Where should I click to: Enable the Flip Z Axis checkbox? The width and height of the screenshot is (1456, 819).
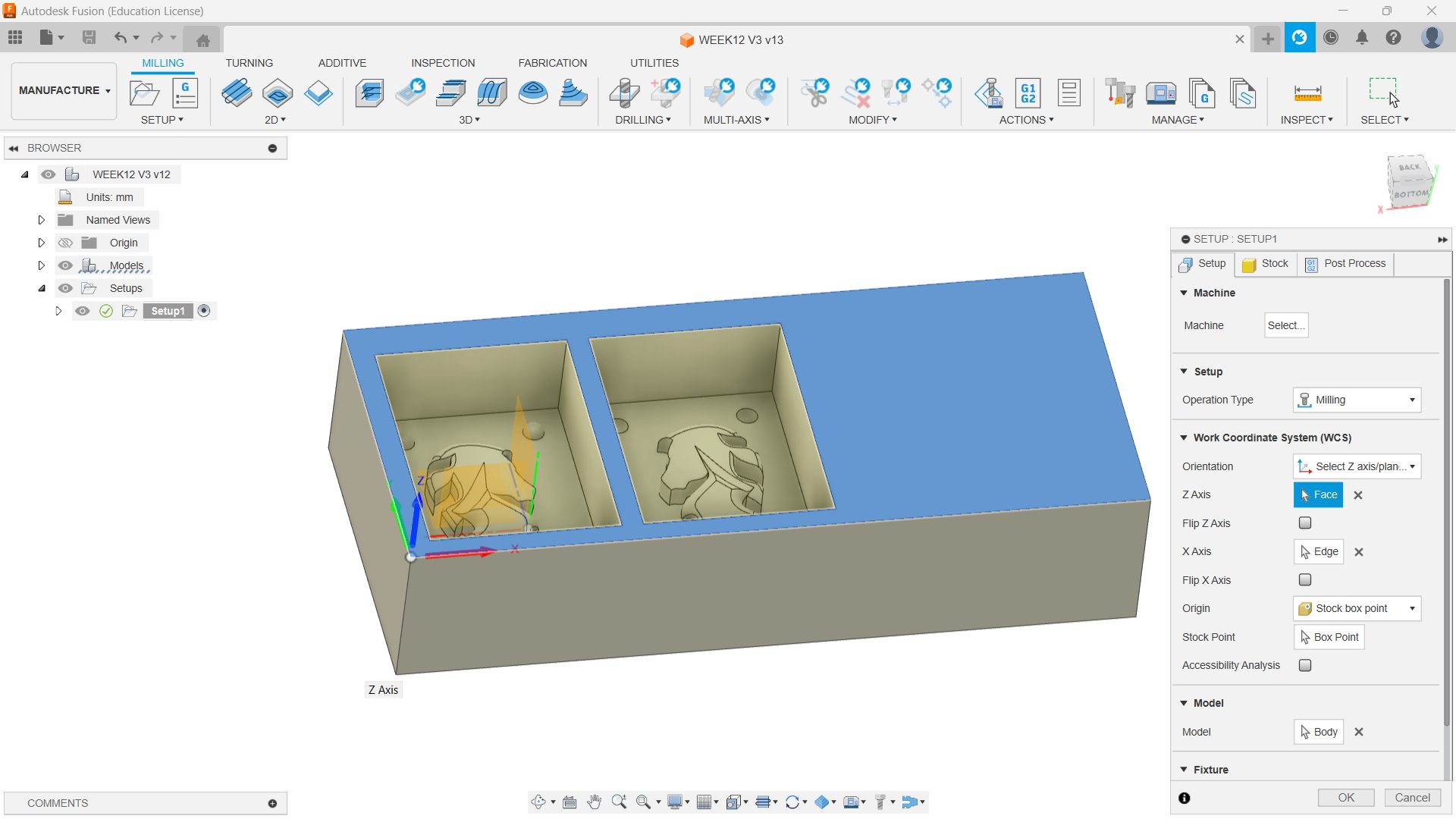pos(1304,523)
